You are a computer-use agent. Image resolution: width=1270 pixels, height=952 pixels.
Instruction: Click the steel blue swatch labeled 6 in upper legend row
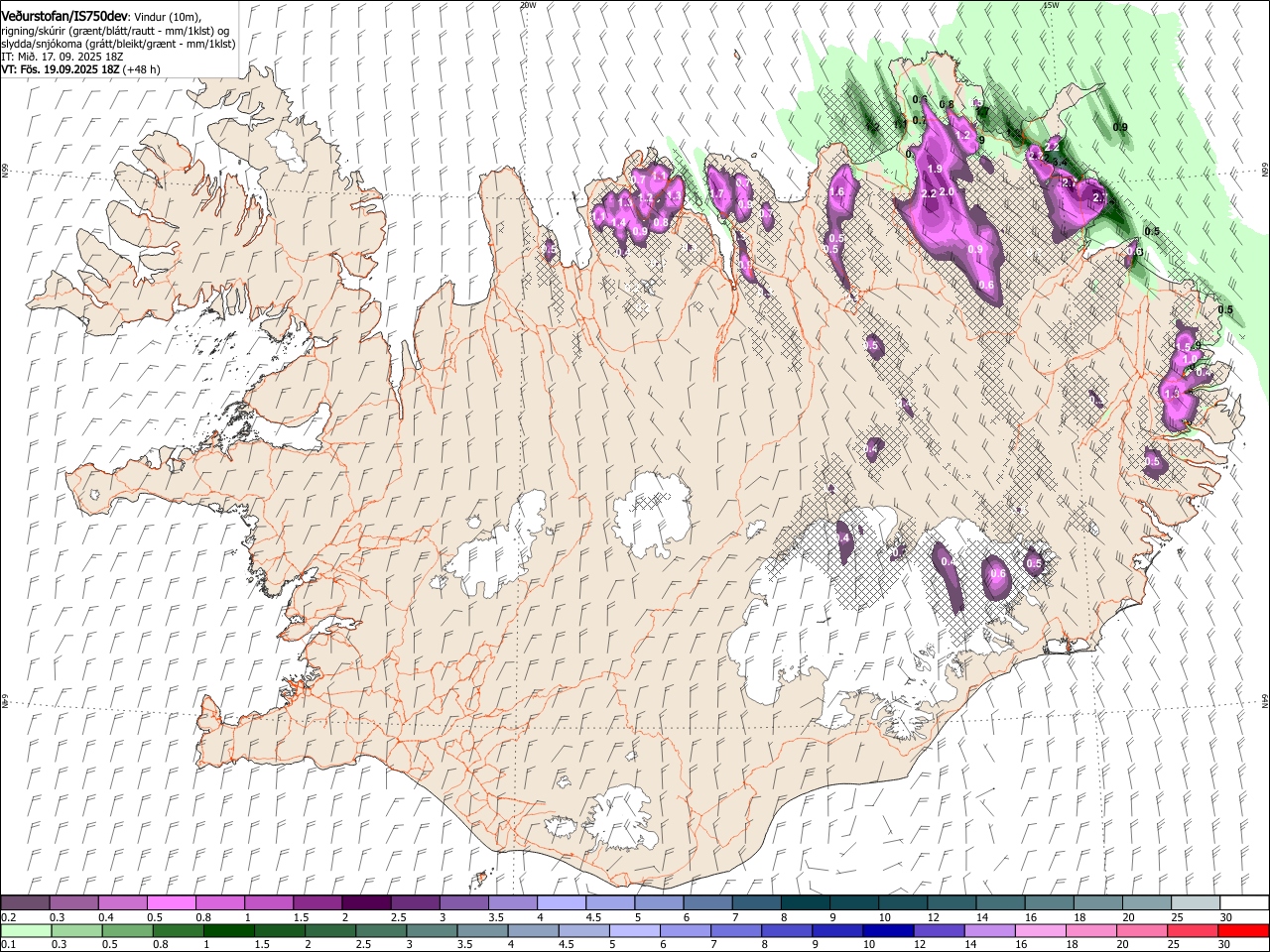tap(706, 902)
